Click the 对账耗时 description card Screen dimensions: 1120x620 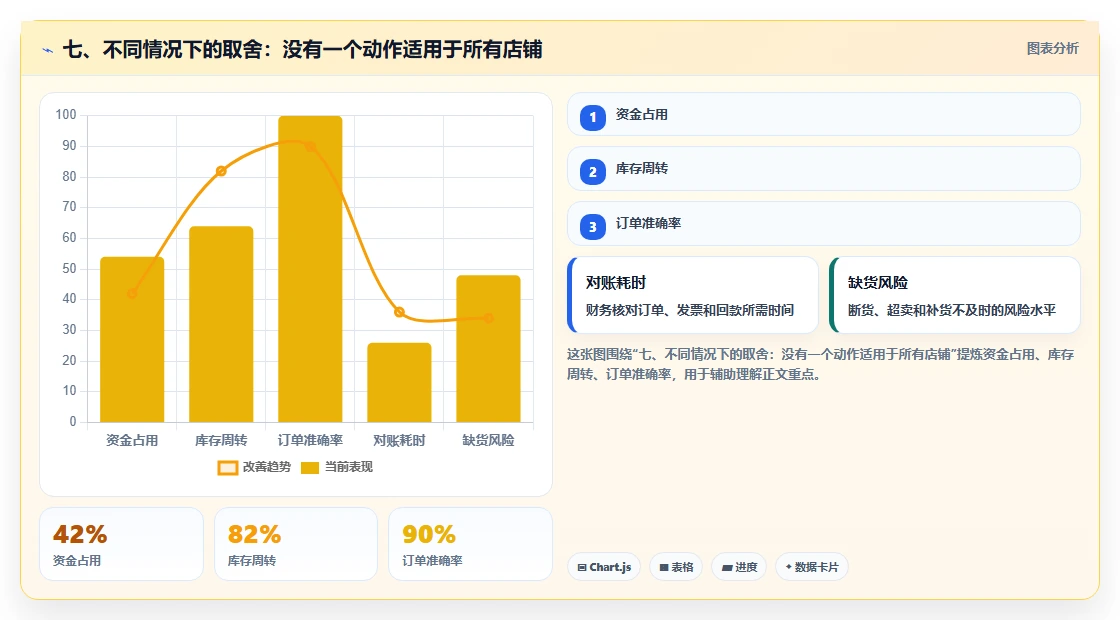tap(693, 295)
